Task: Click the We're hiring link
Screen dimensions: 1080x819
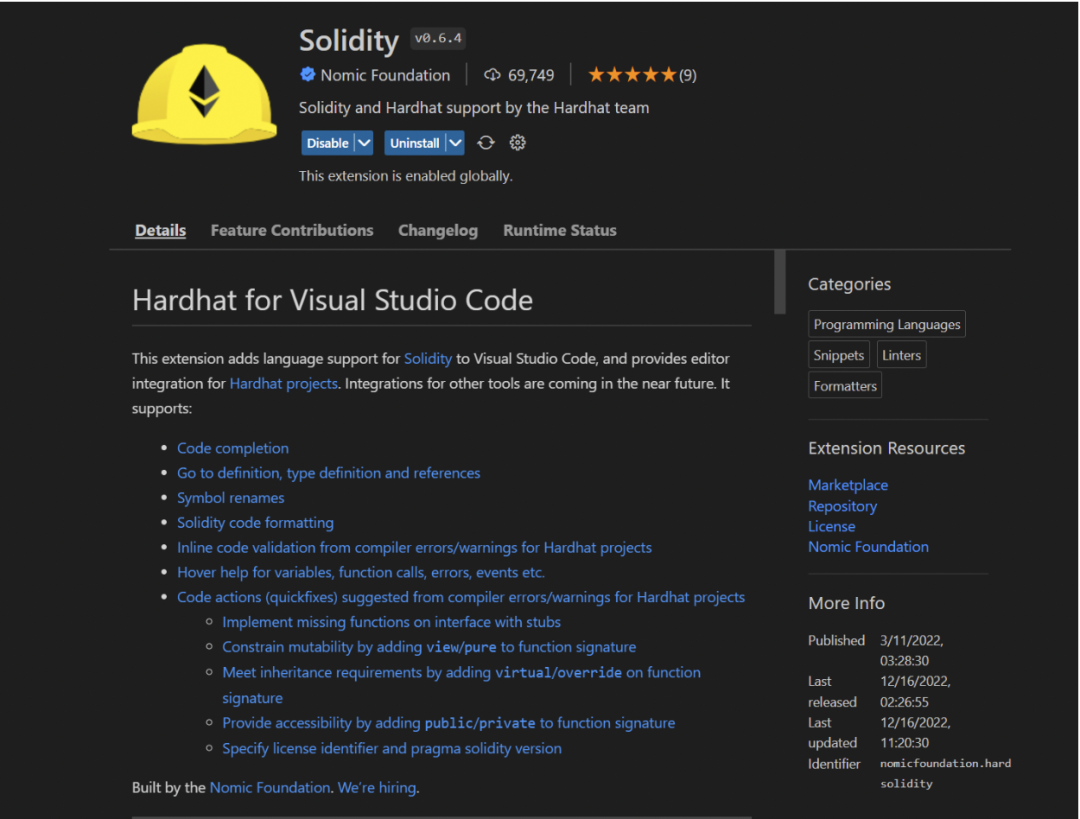Action: [x=377, y=787]
